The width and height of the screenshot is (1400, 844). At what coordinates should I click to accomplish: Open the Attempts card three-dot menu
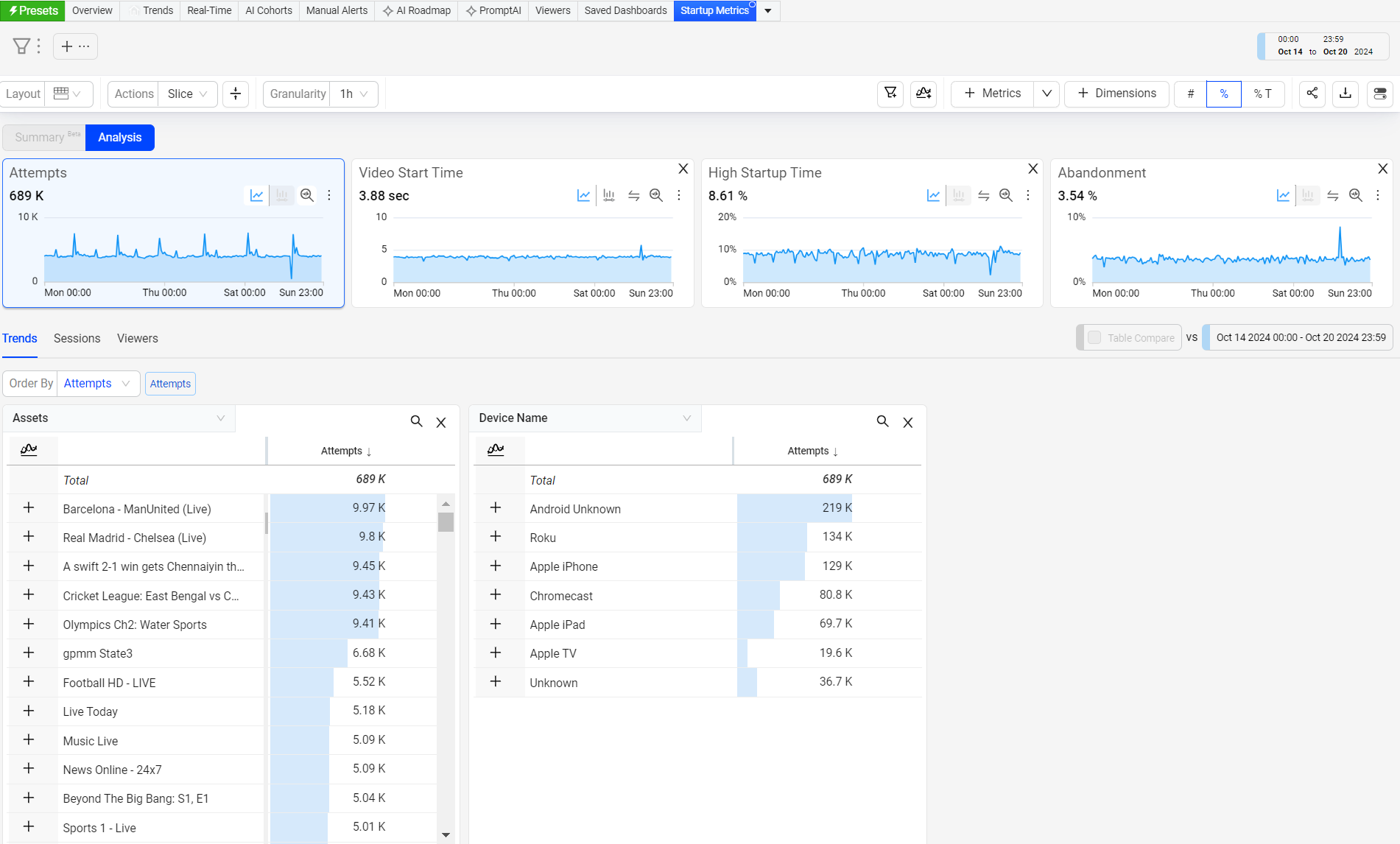329,195
